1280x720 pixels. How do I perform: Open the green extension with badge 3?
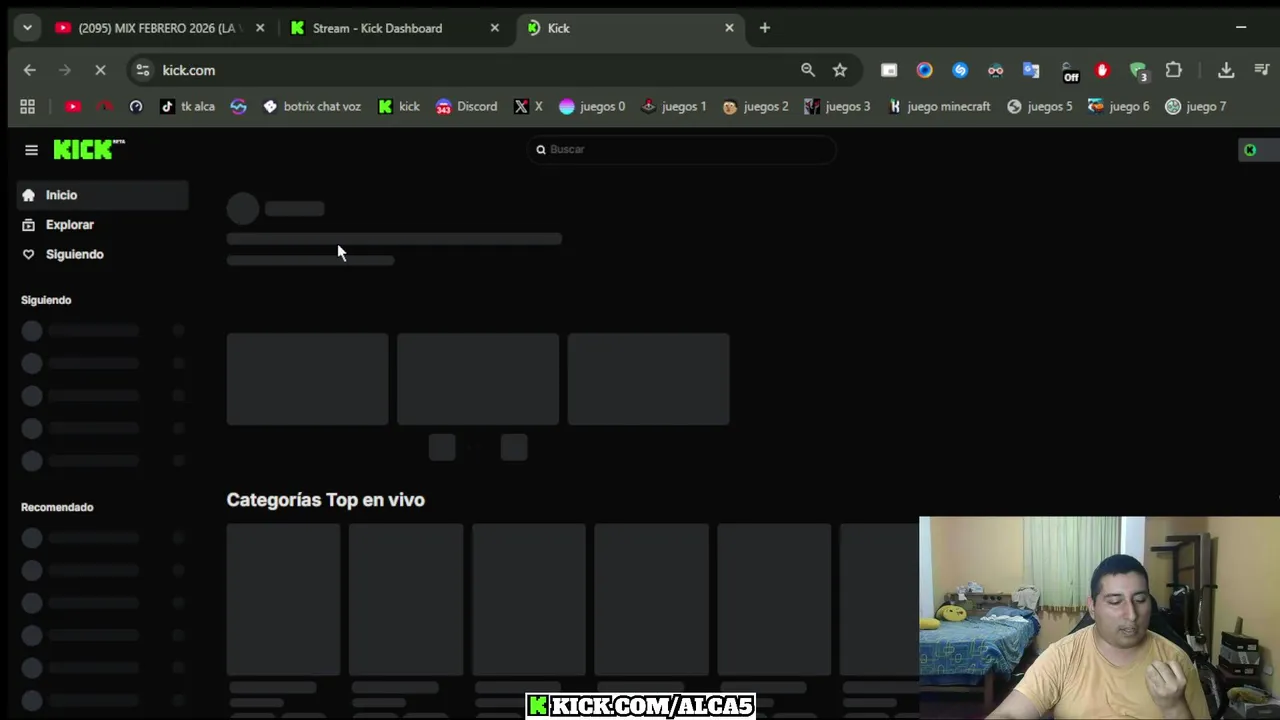coord(1138,71)
